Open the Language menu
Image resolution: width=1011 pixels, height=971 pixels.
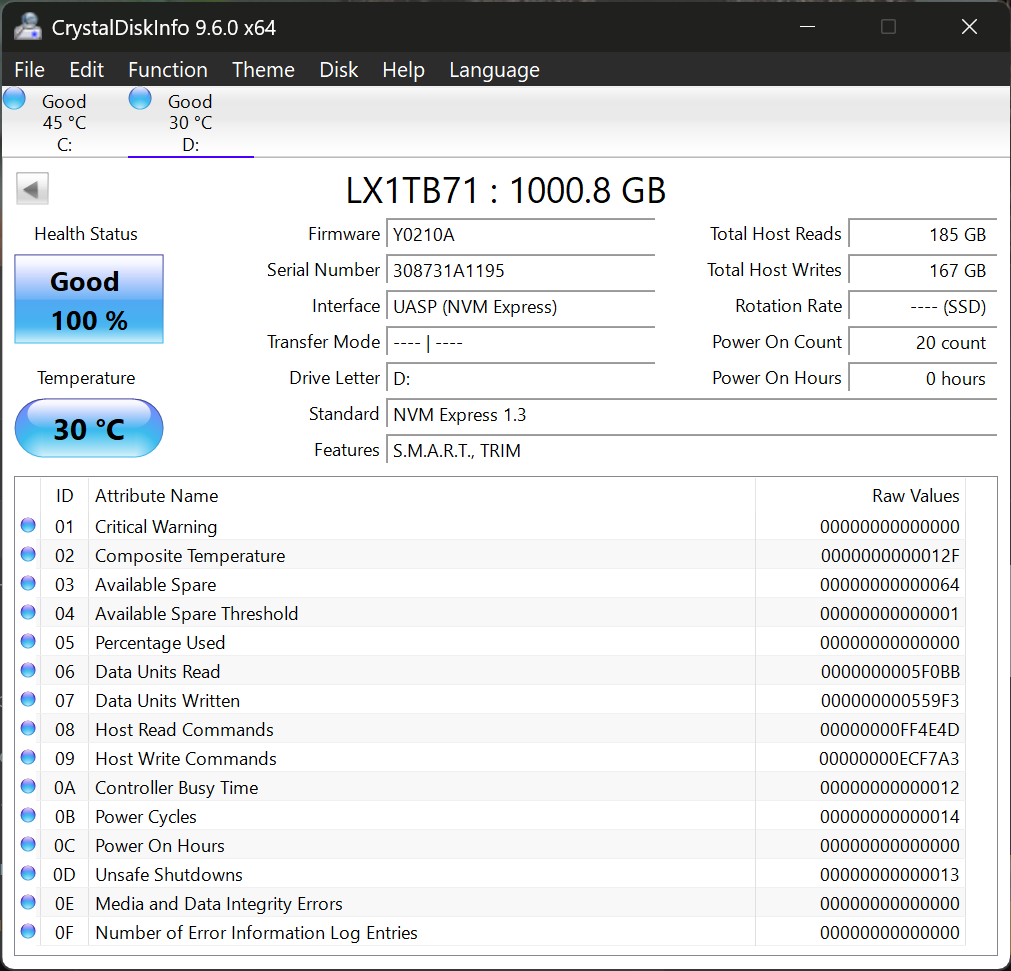(494, 70)
